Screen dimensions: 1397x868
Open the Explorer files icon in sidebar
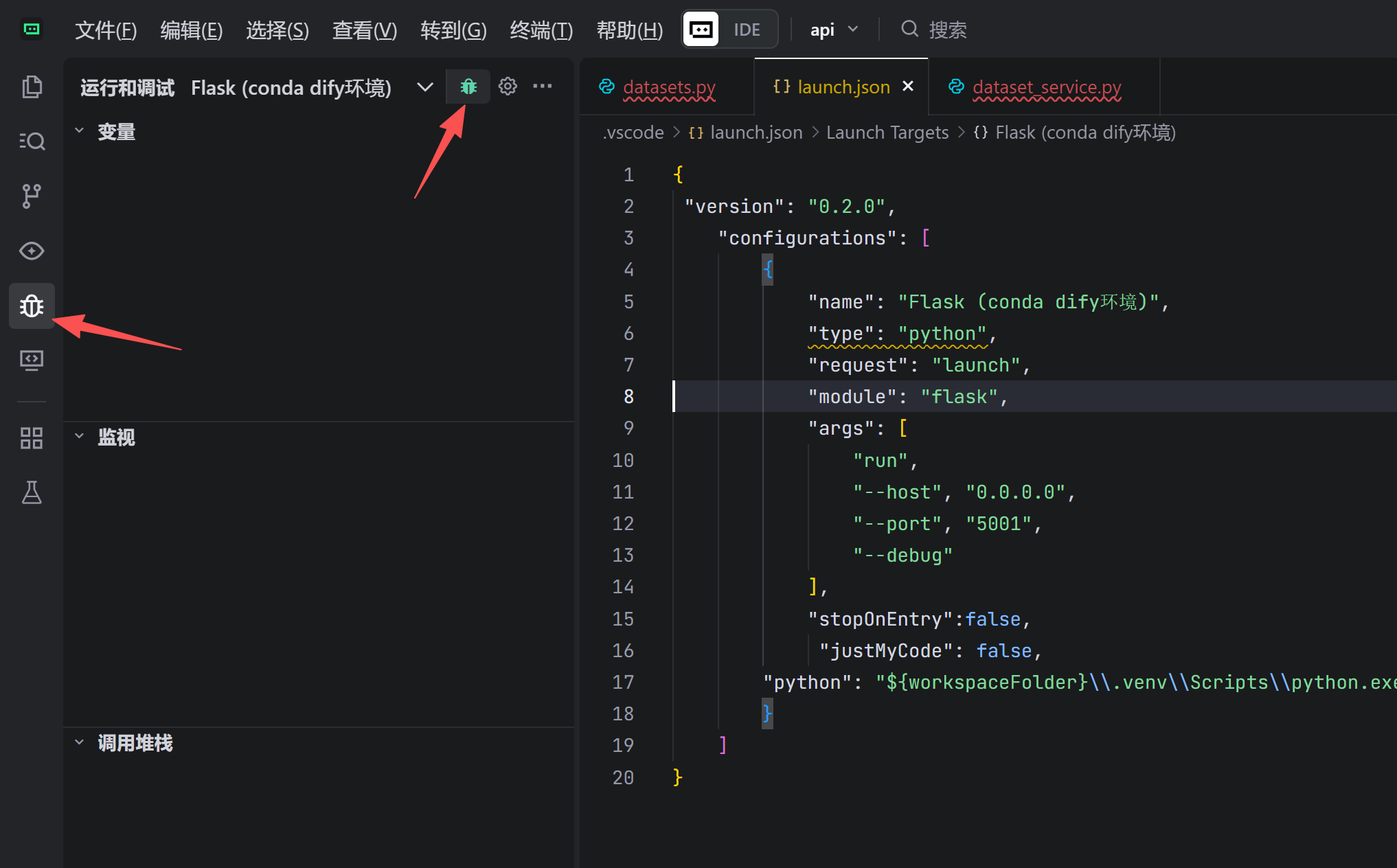tap(32, 87)
